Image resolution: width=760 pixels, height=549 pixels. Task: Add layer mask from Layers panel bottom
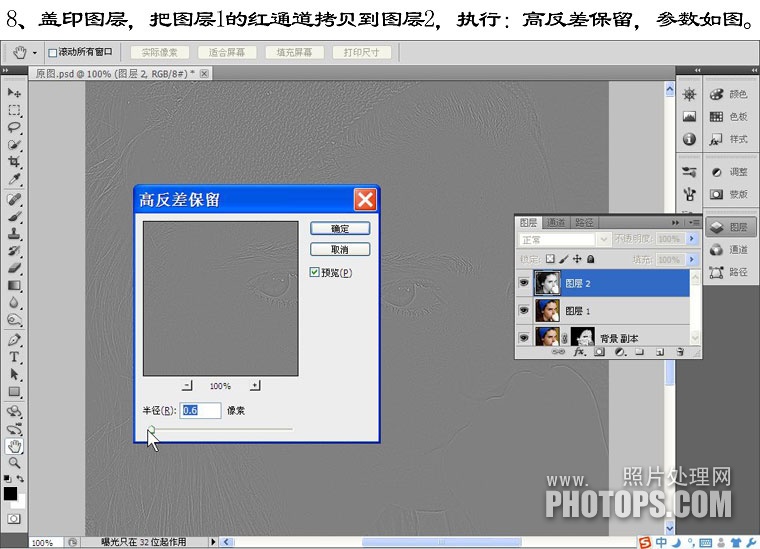[x=599, y=352]
